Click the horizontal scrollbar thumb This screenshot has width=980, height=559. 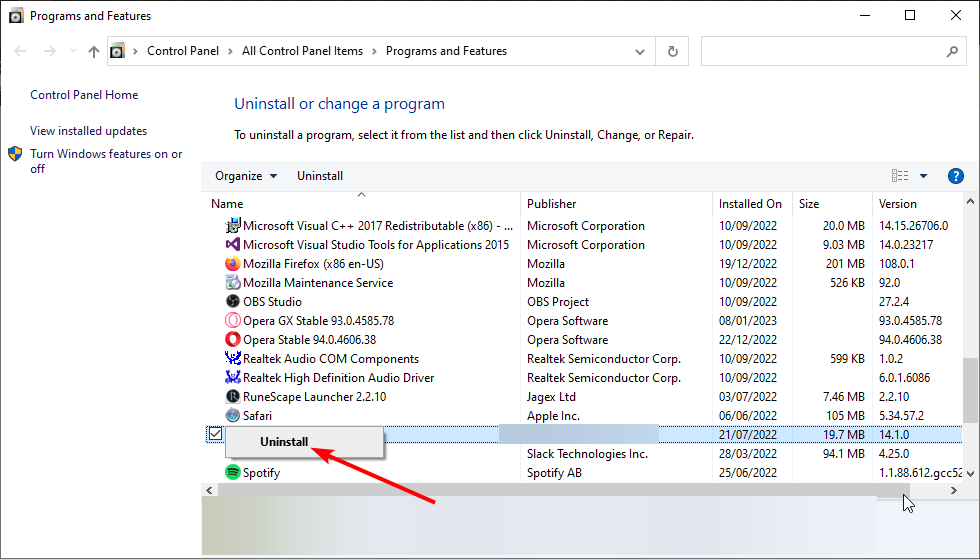click(x=563, y=491)
